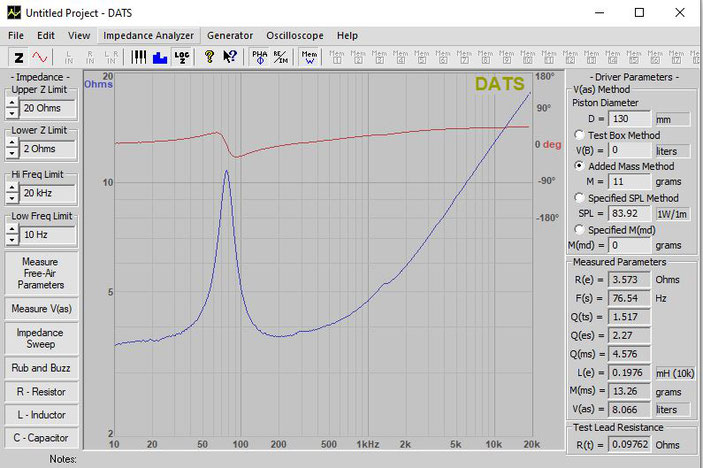Click the 20 kHz Hi Freq Limit field
703x468 pixels.
[x=47, y=193]
